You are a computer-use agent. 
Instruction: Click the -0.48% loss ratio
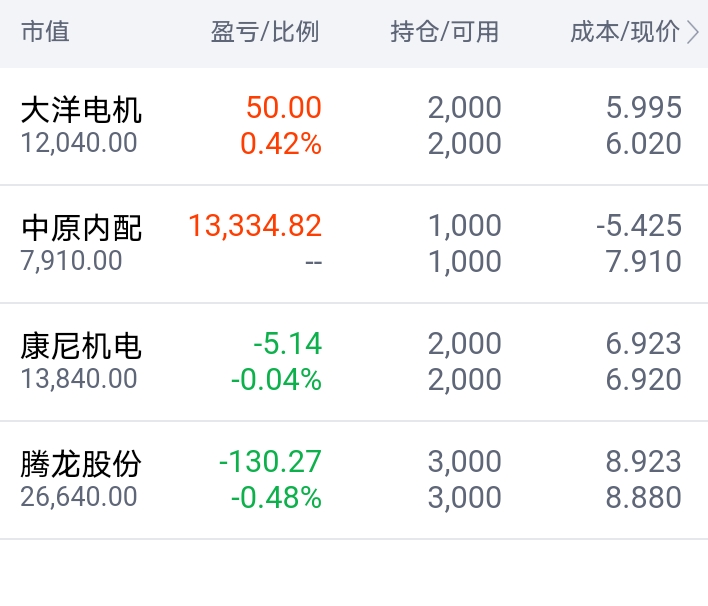click(276, 497)
